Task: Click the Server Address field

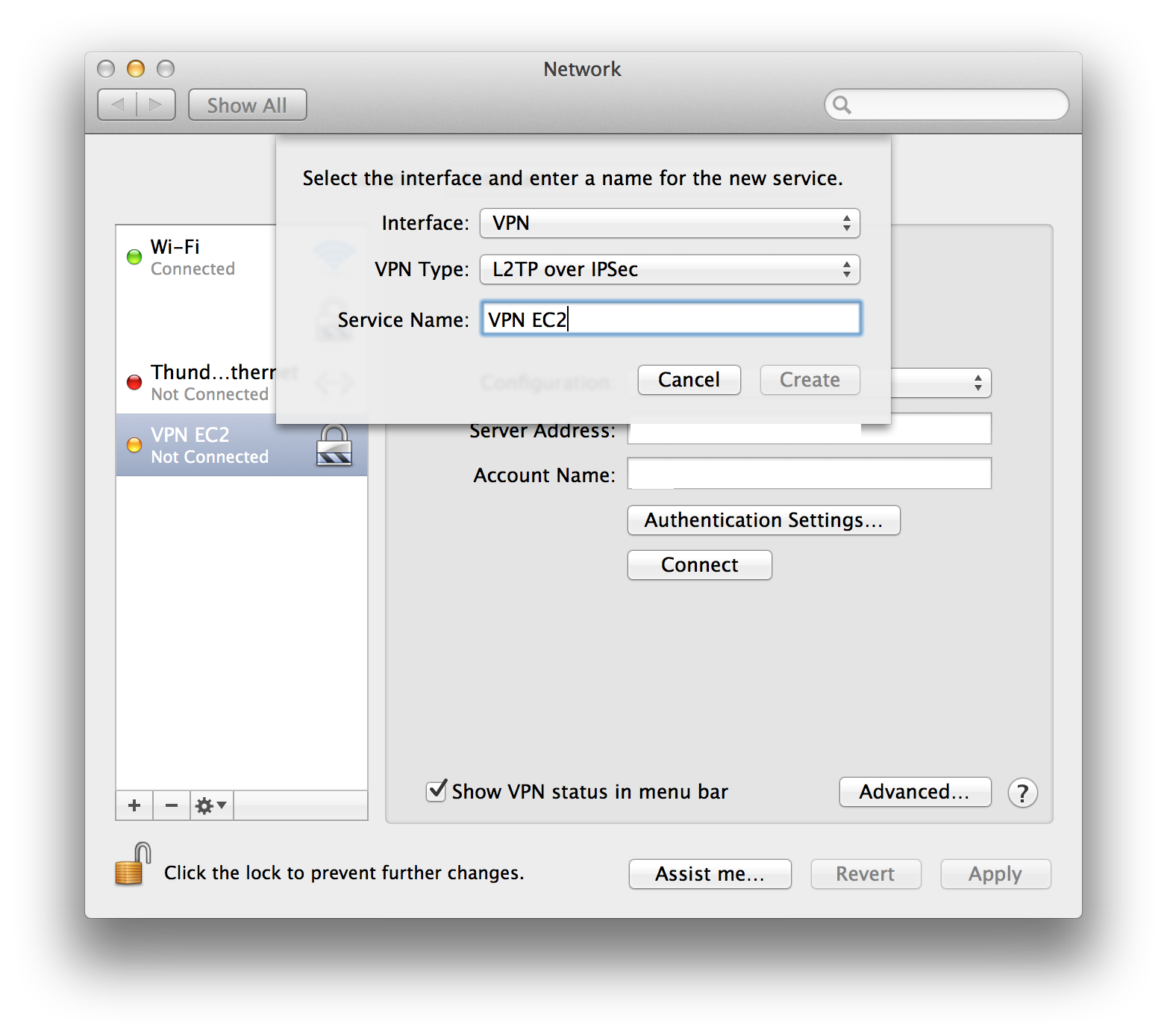Action: click(810, 429)
